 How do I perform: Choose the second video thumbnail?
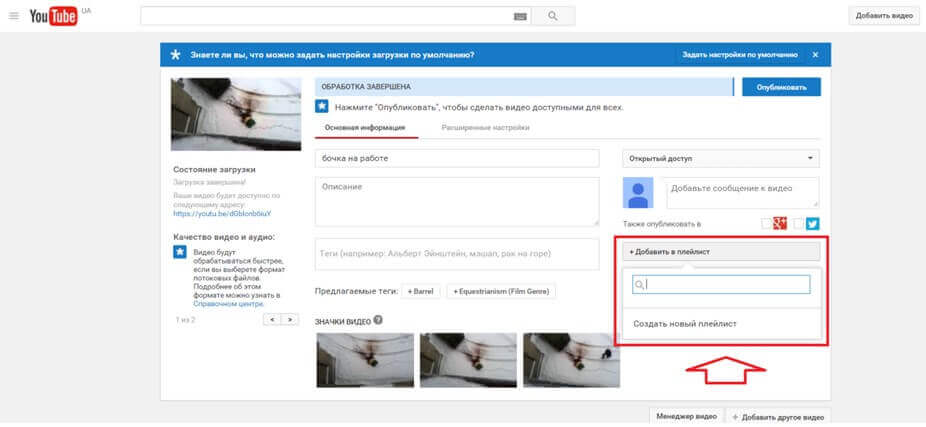(x=467, y=359)
